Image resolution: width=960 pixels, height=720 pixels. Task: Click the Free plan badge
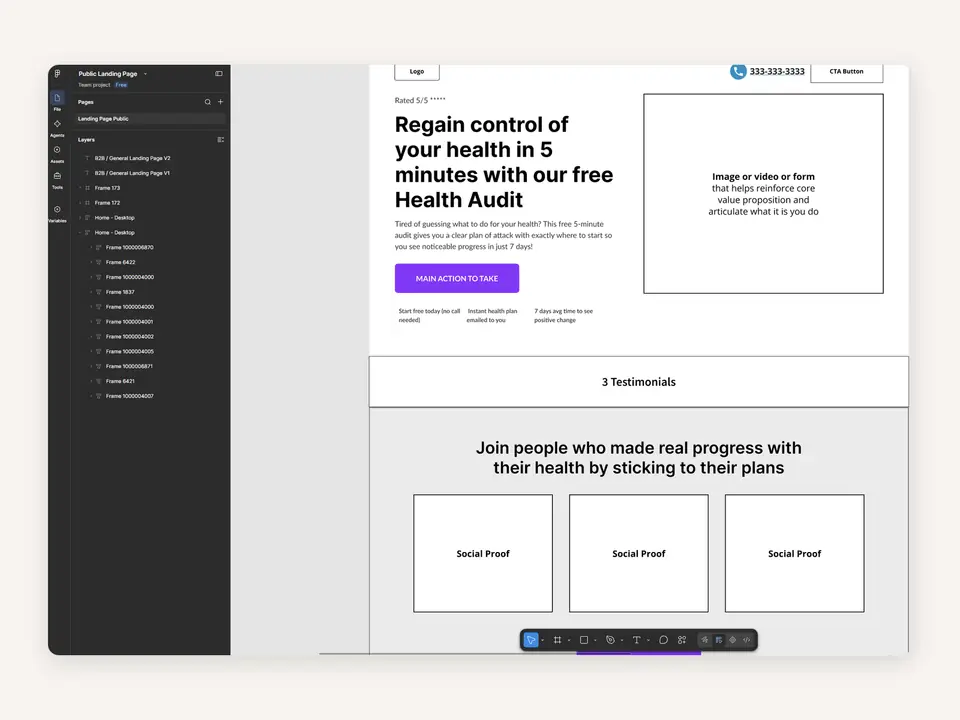click(121, 85)
